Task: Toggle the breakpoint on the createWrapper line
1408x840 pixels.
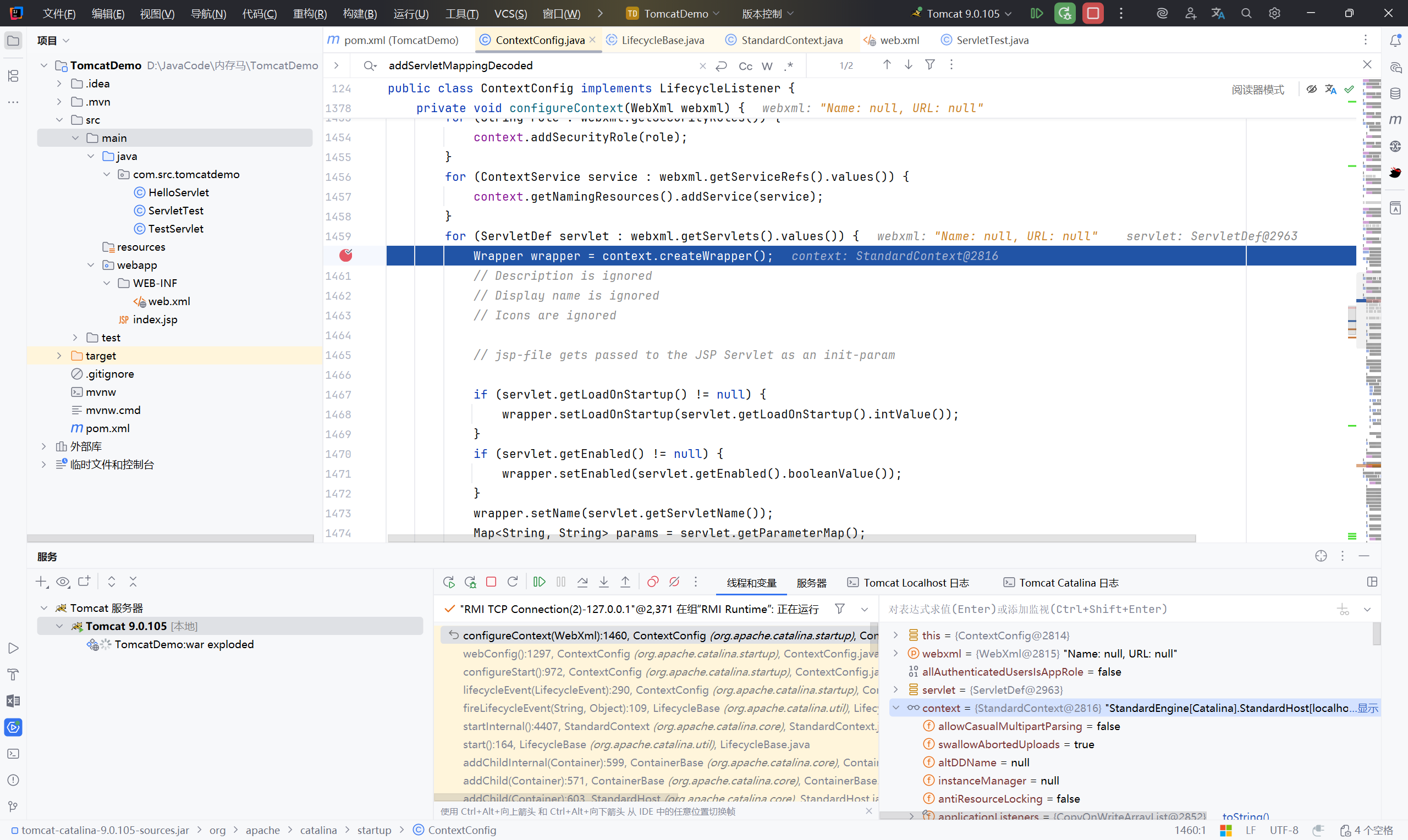Action: pyautogui.click(x=345, y=256)
